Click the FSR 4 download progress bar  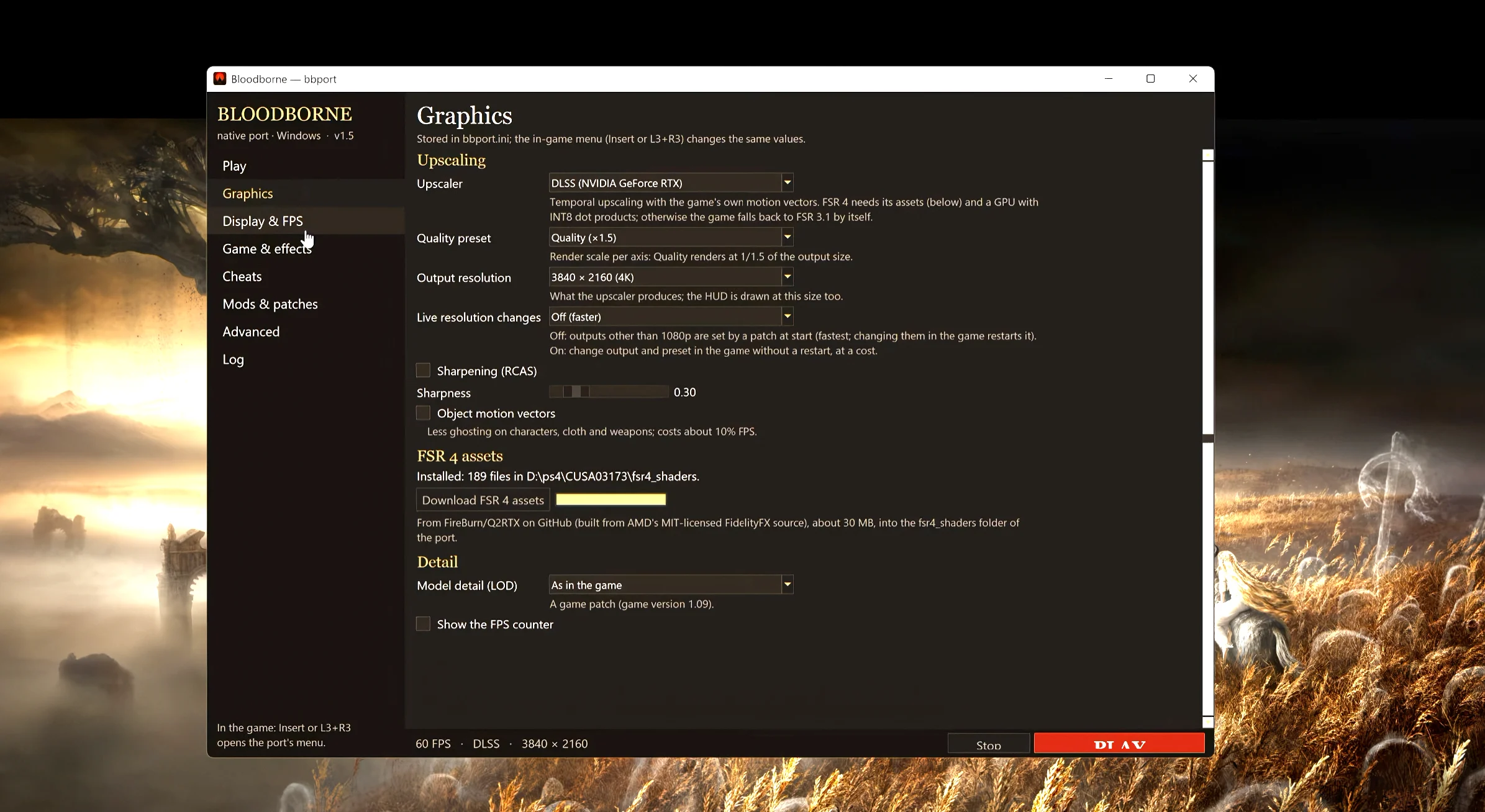(x=611, y=500)
